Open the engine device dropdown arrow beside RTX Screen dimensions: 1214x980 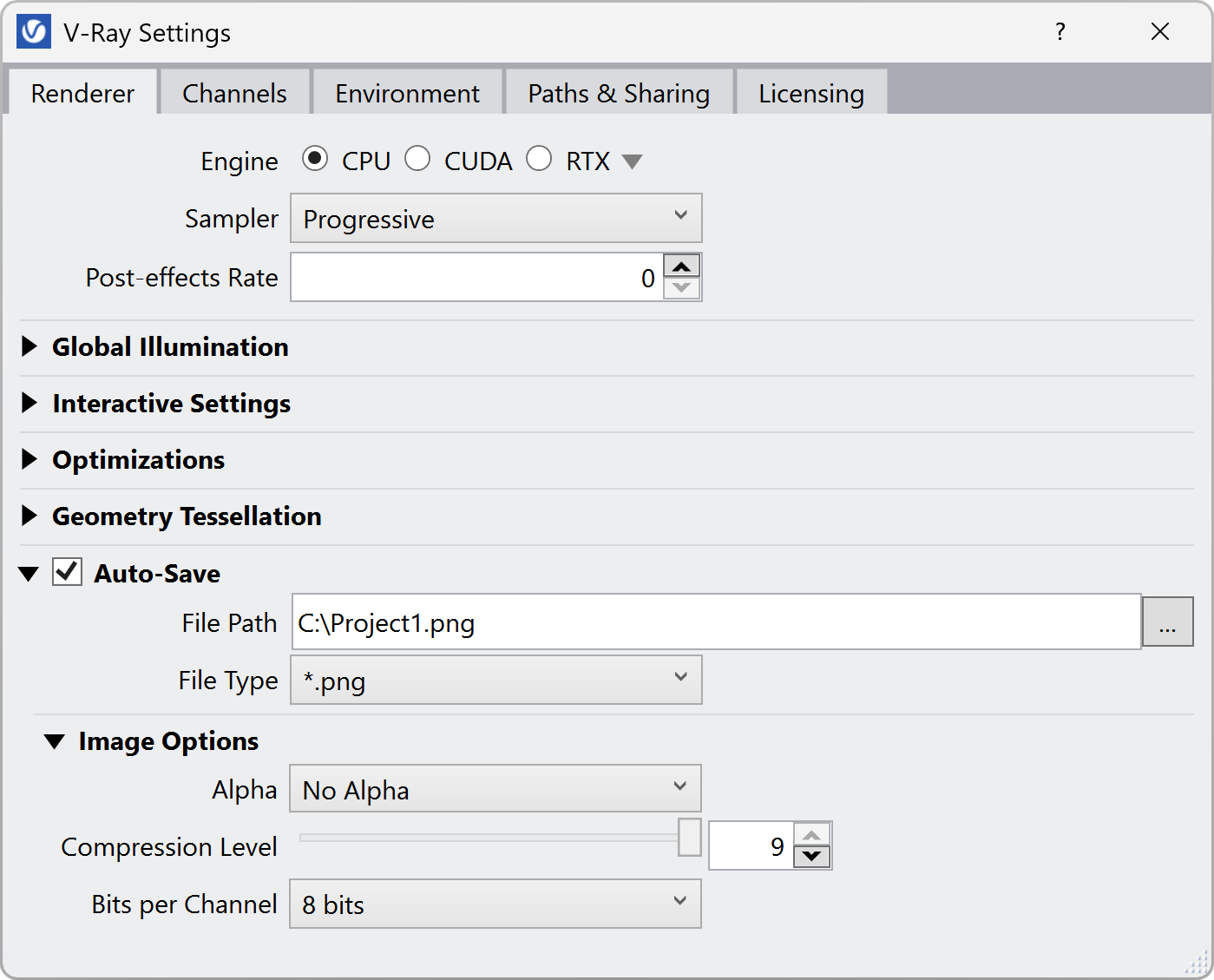click(x=633, y=161)
